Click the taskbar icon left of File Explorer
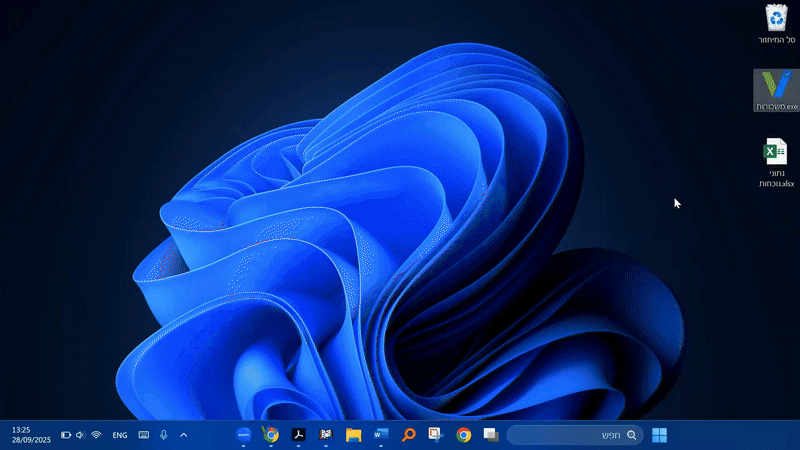This screenshot has height=450, width=800. (x=325, y=435)
